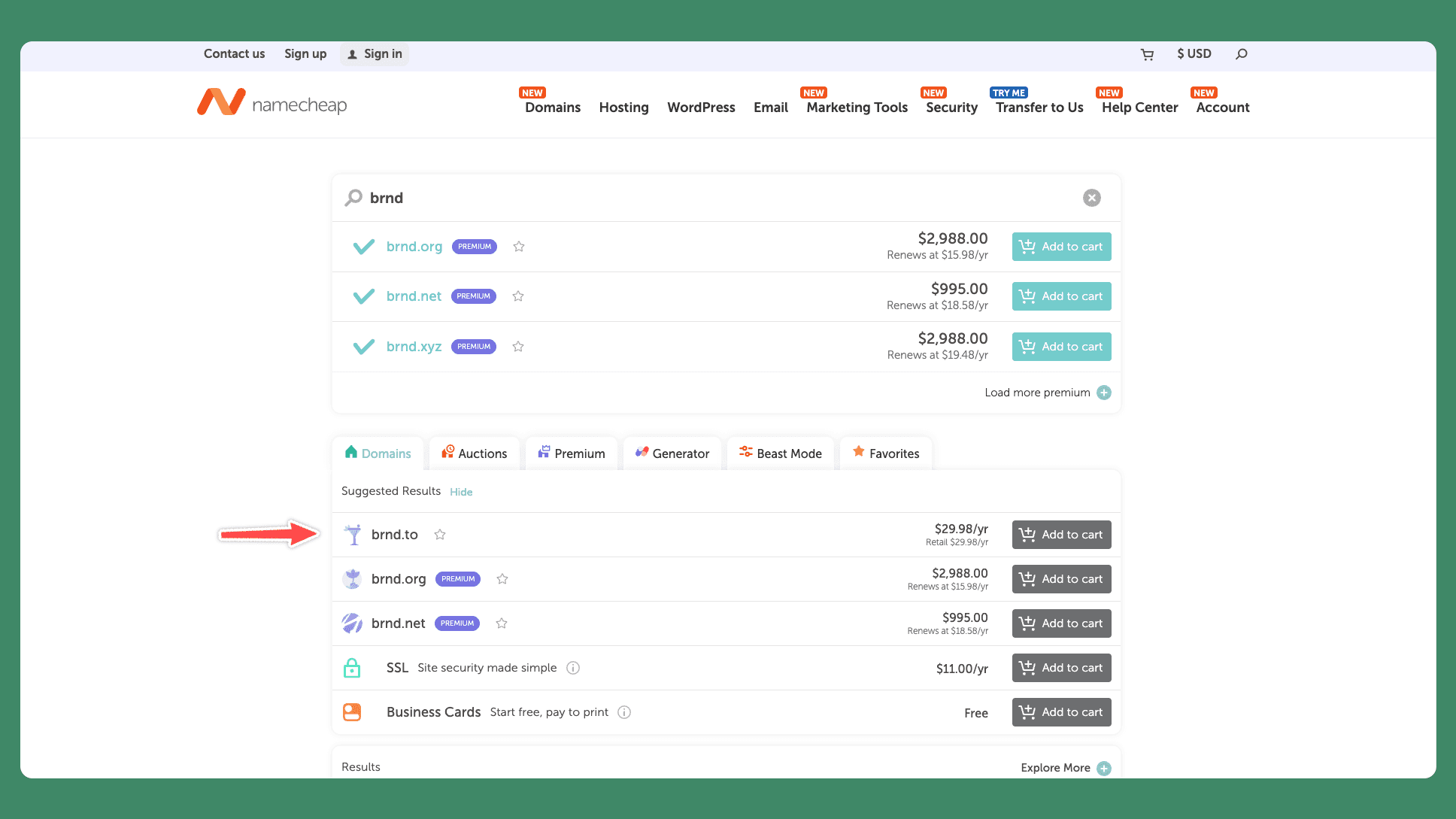Open the Domains navigation menu
1456x819 pixels.
click(x=553, y=108)
